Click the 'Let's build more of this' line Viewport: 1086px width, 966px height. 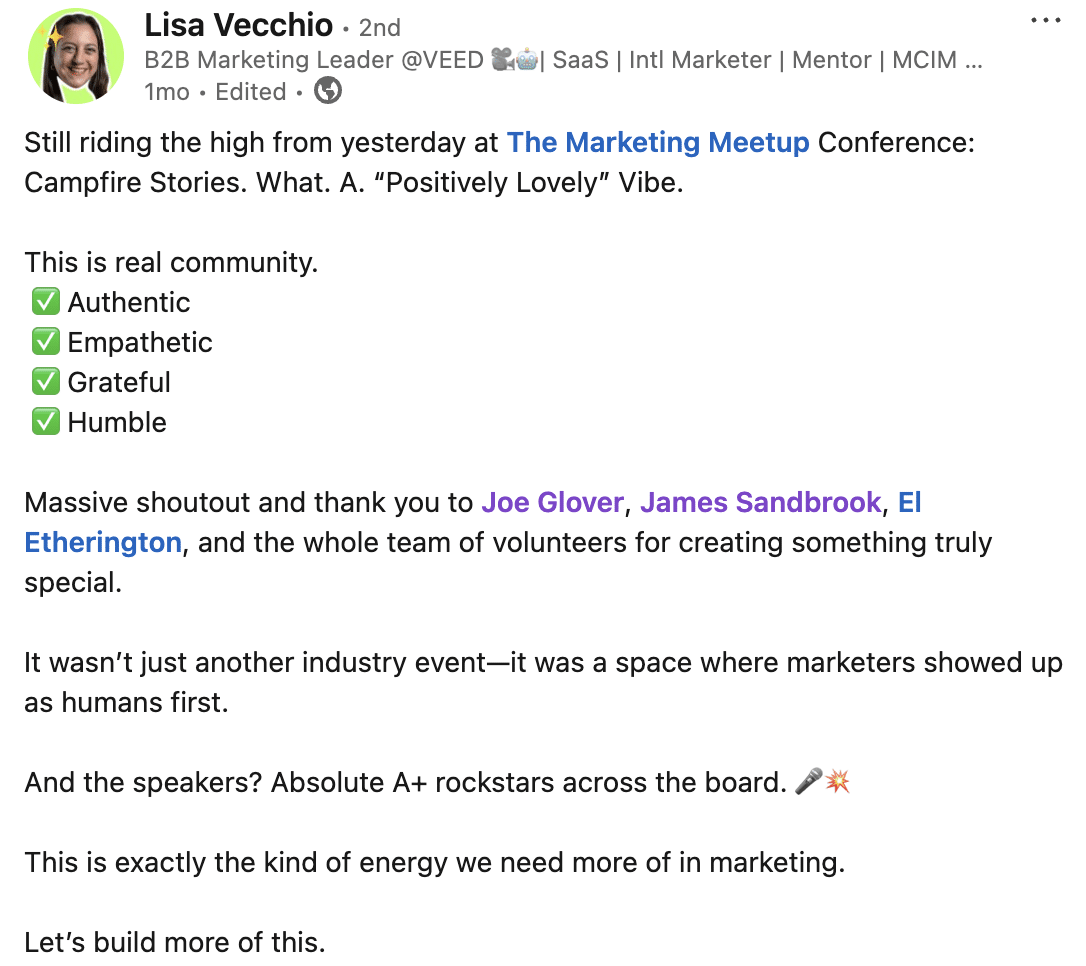click(175, 942)
